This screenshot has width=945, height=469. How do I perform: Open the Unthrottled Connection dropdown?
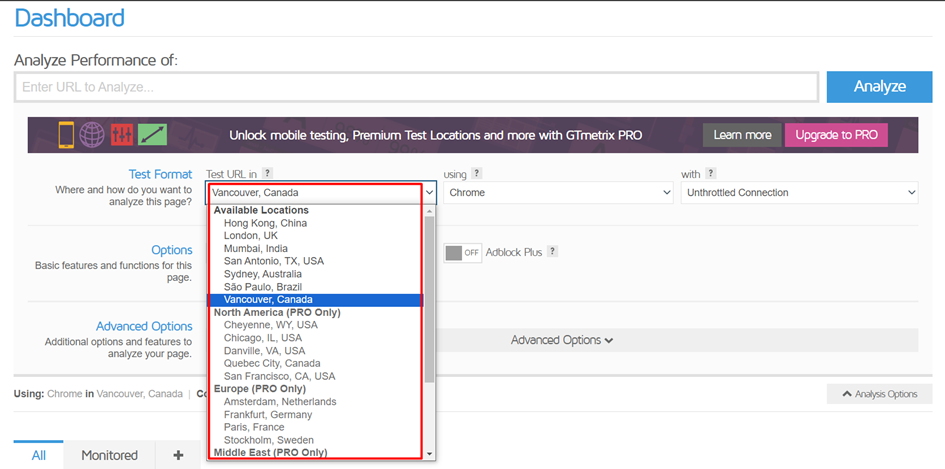tap(798, 193)
